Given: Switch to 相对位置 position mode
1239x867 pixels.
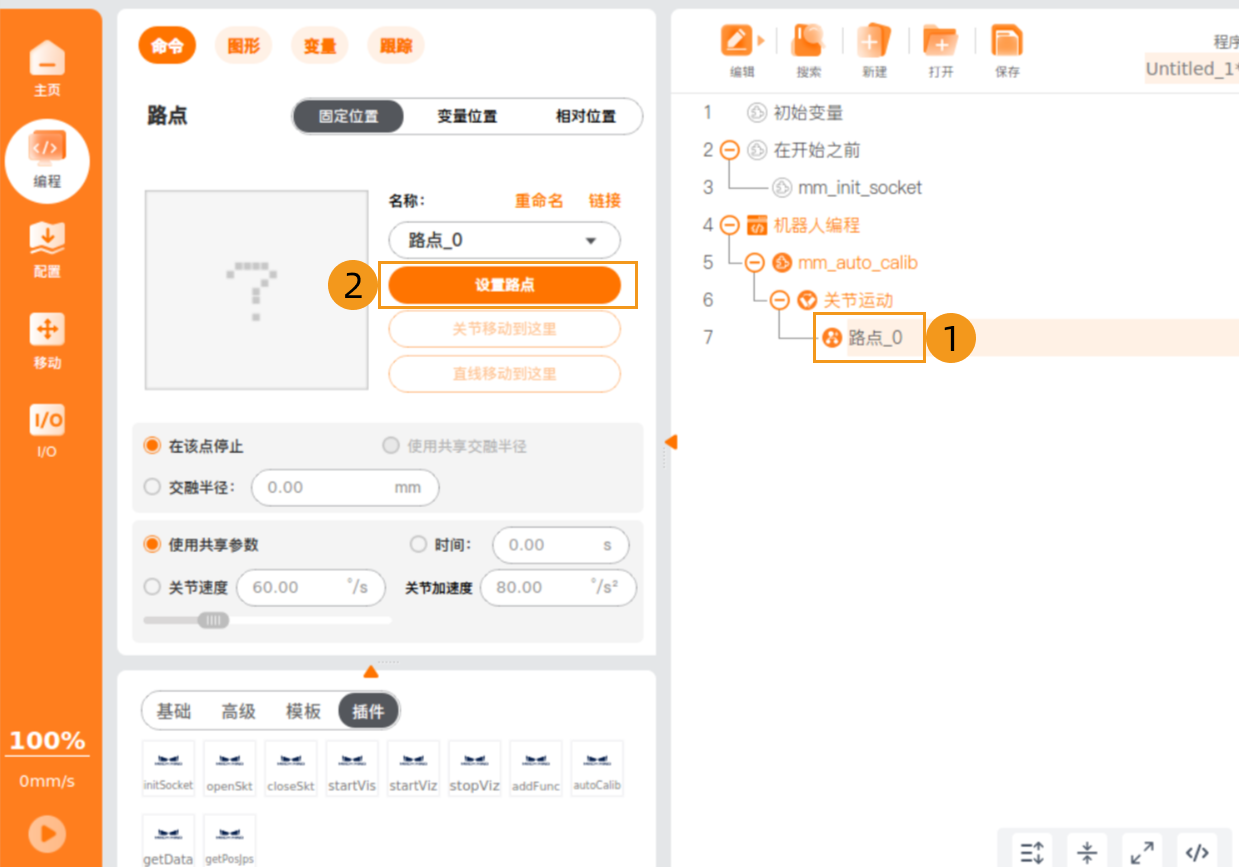Looking at the screenshot, I should coord(586,116).
